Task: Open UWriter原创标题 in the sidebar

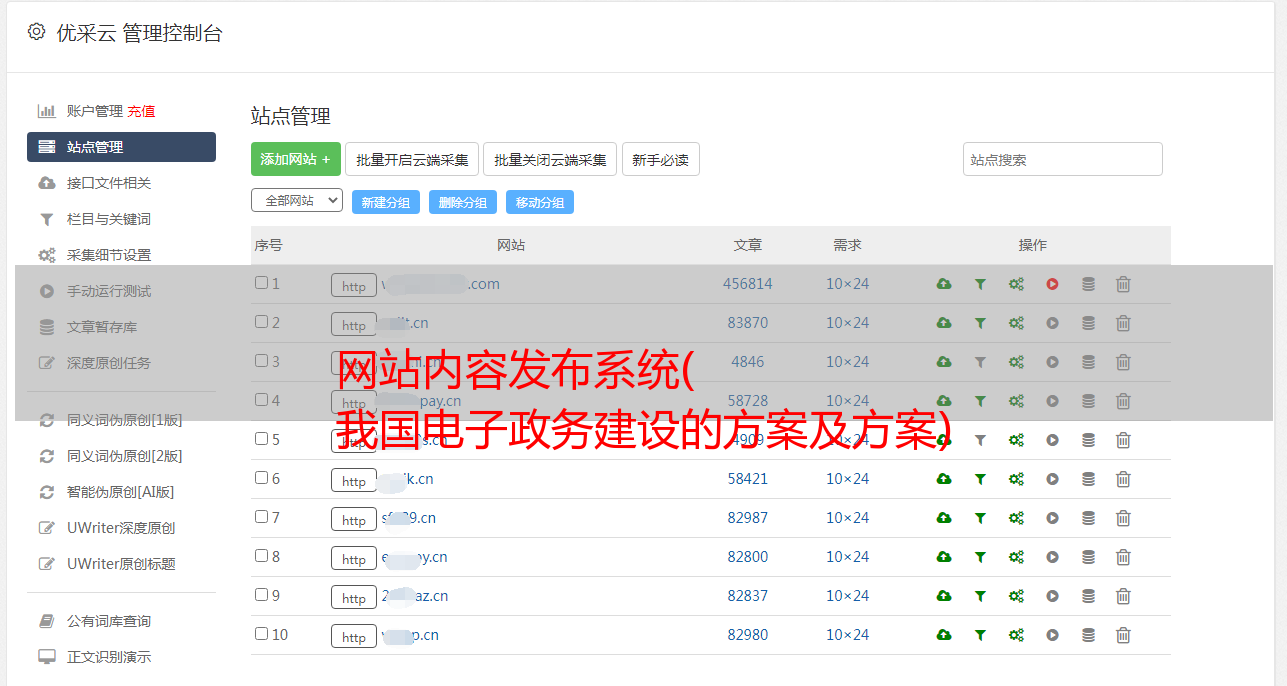Action: click(121, 564)
